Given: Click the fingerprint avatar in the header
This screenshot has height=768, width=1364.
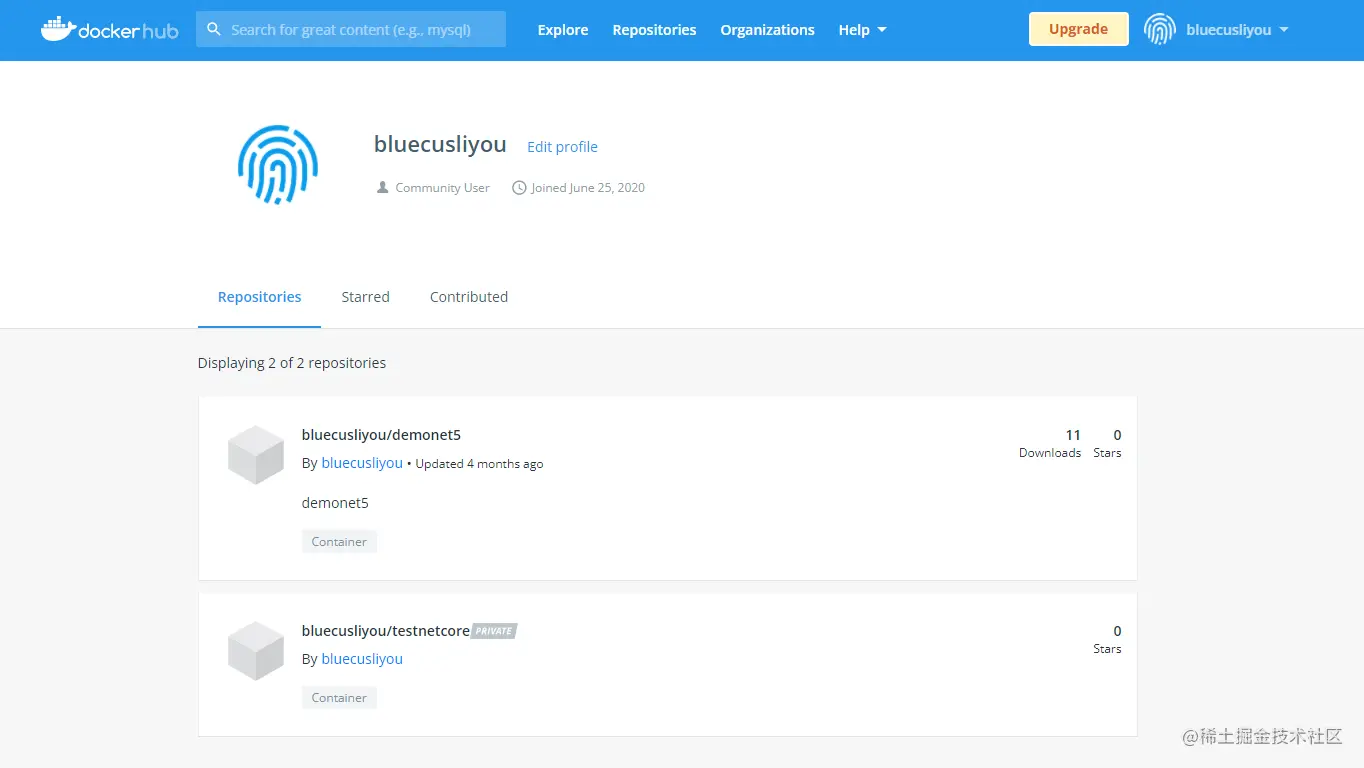Looking at the screenshot, I should 1160,30.
